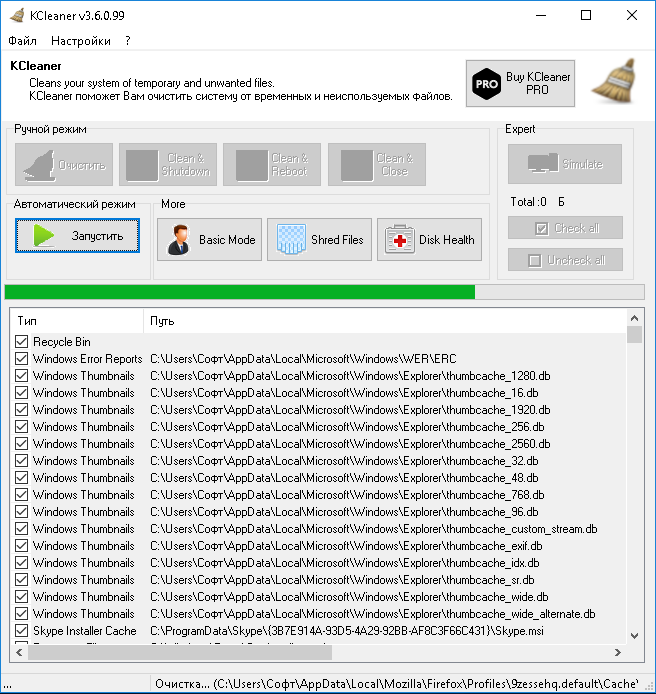Click the list scroll up arrow
This screenshot has width=656, height=694.
pyautogui.click(x=634, y=318)
